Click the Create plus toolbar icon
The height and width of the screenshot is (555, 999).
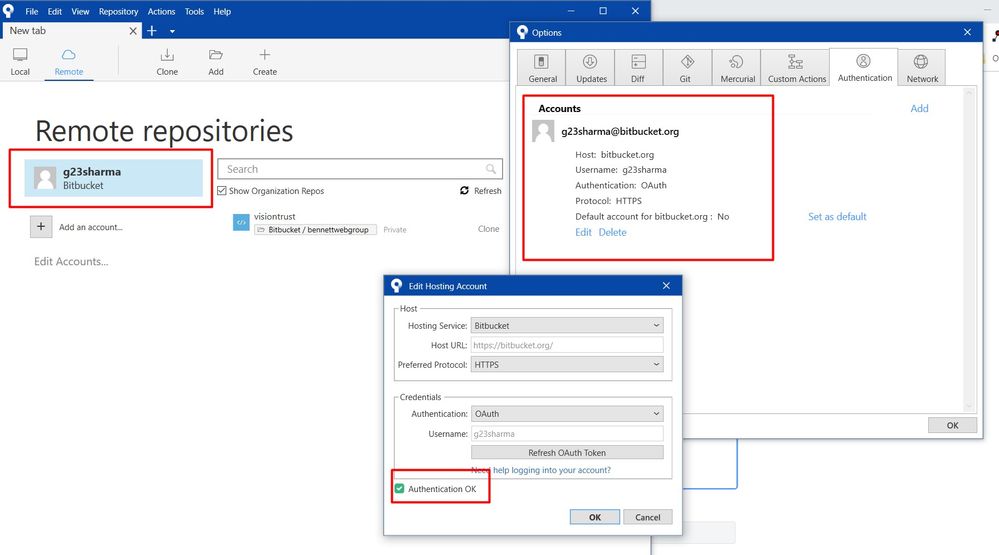264,55
